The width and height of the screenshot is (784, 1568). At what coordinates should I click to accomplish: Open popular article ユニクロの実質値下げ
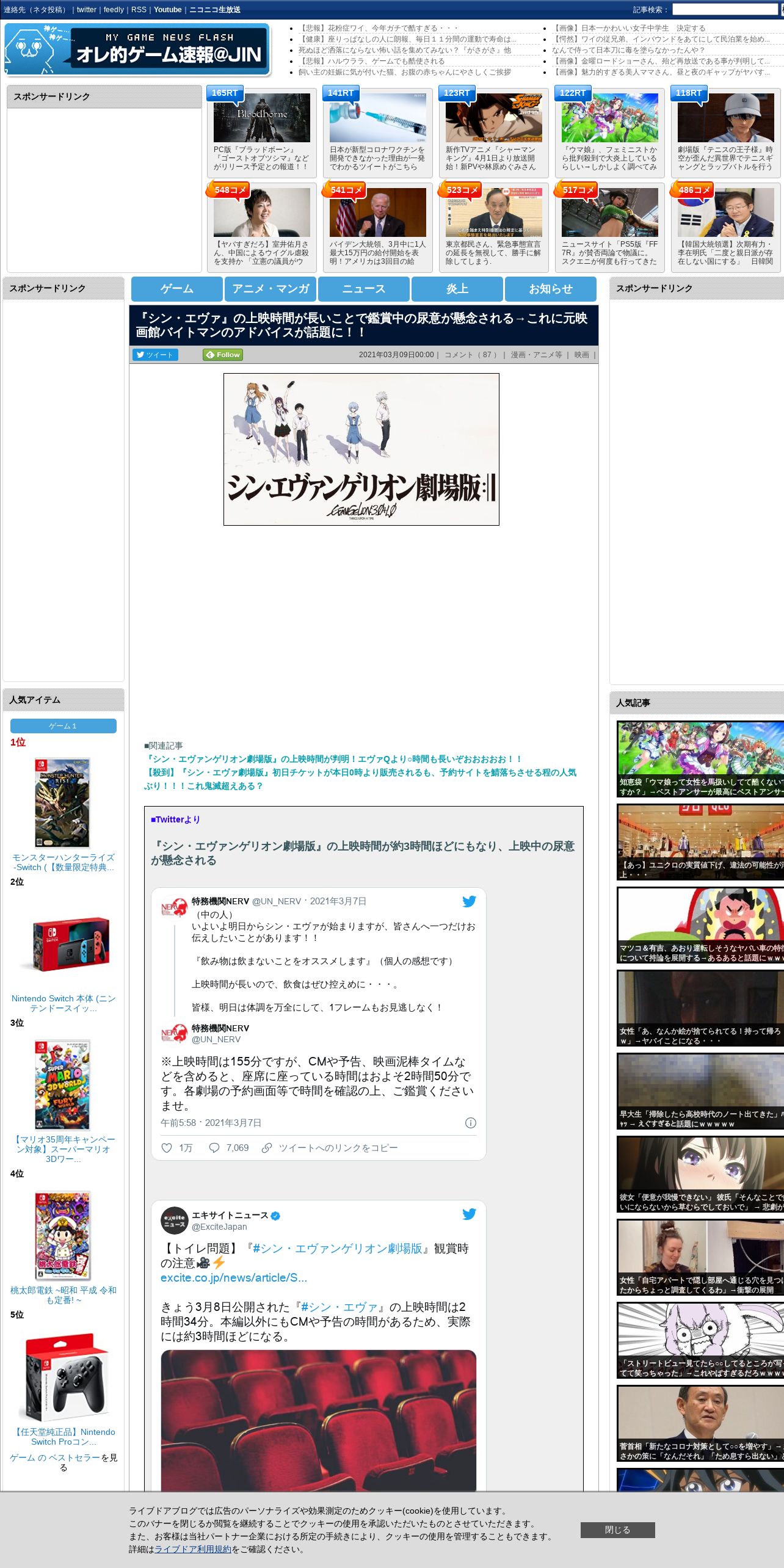coord(700,842)
